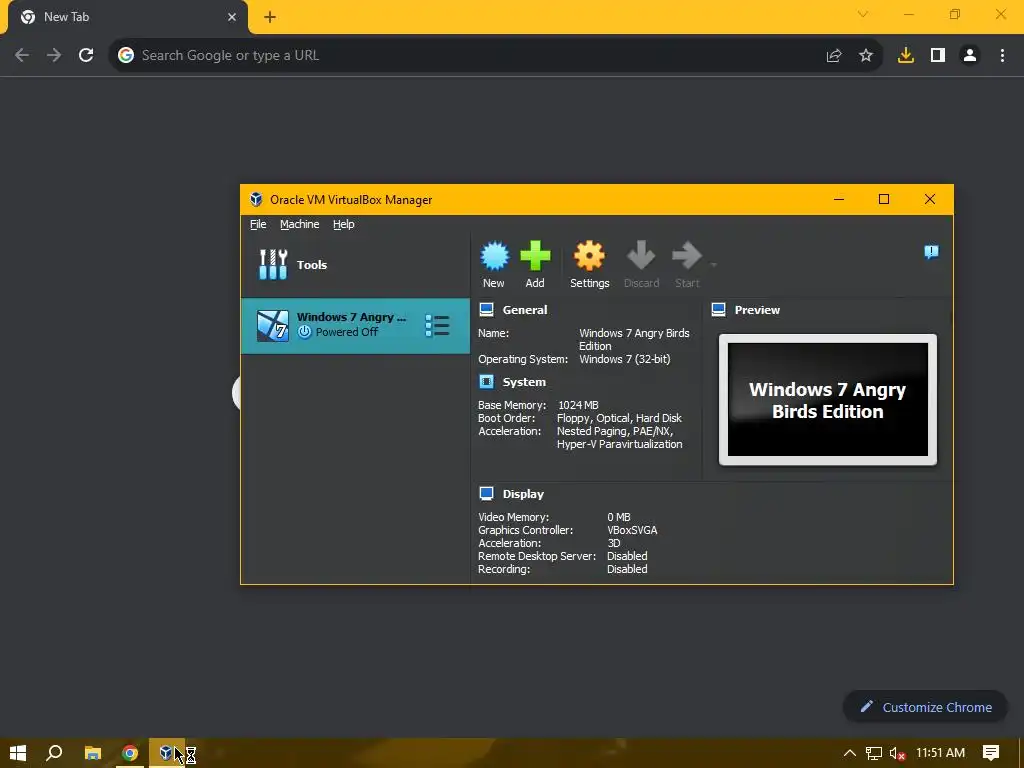Click the Windows 7 (32-bit) value
The width and height of the screenshot is (1024, 768).
click(624, 359)
